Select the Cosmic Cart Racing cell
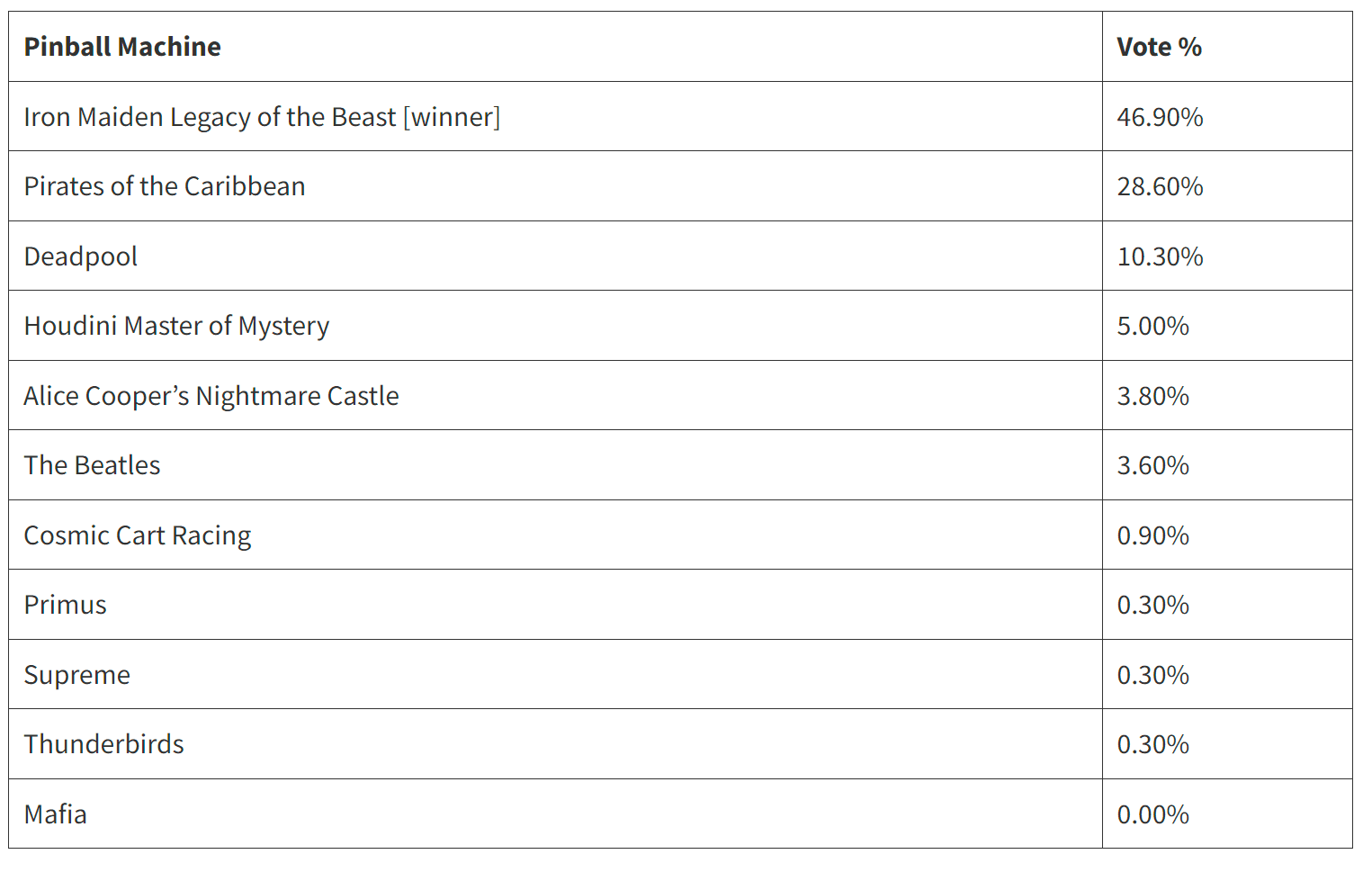The height and width of the screenshot is (872, 1372). coord(138,535)
